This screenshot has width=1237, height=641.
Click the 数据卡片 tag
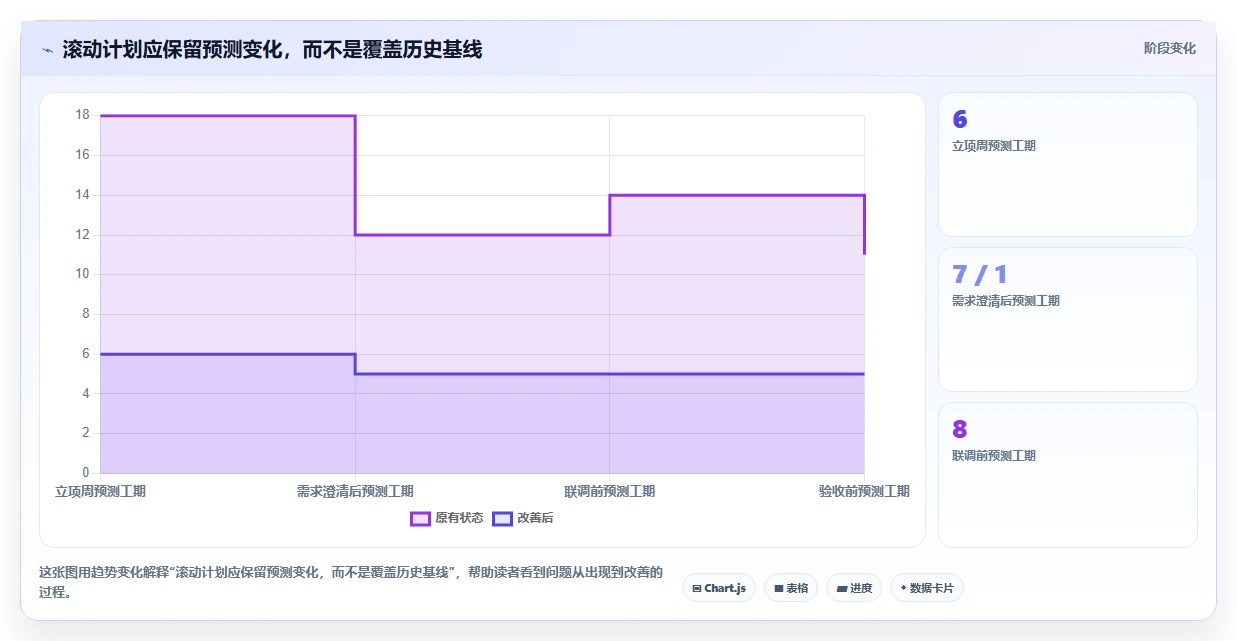click(927, 588)
